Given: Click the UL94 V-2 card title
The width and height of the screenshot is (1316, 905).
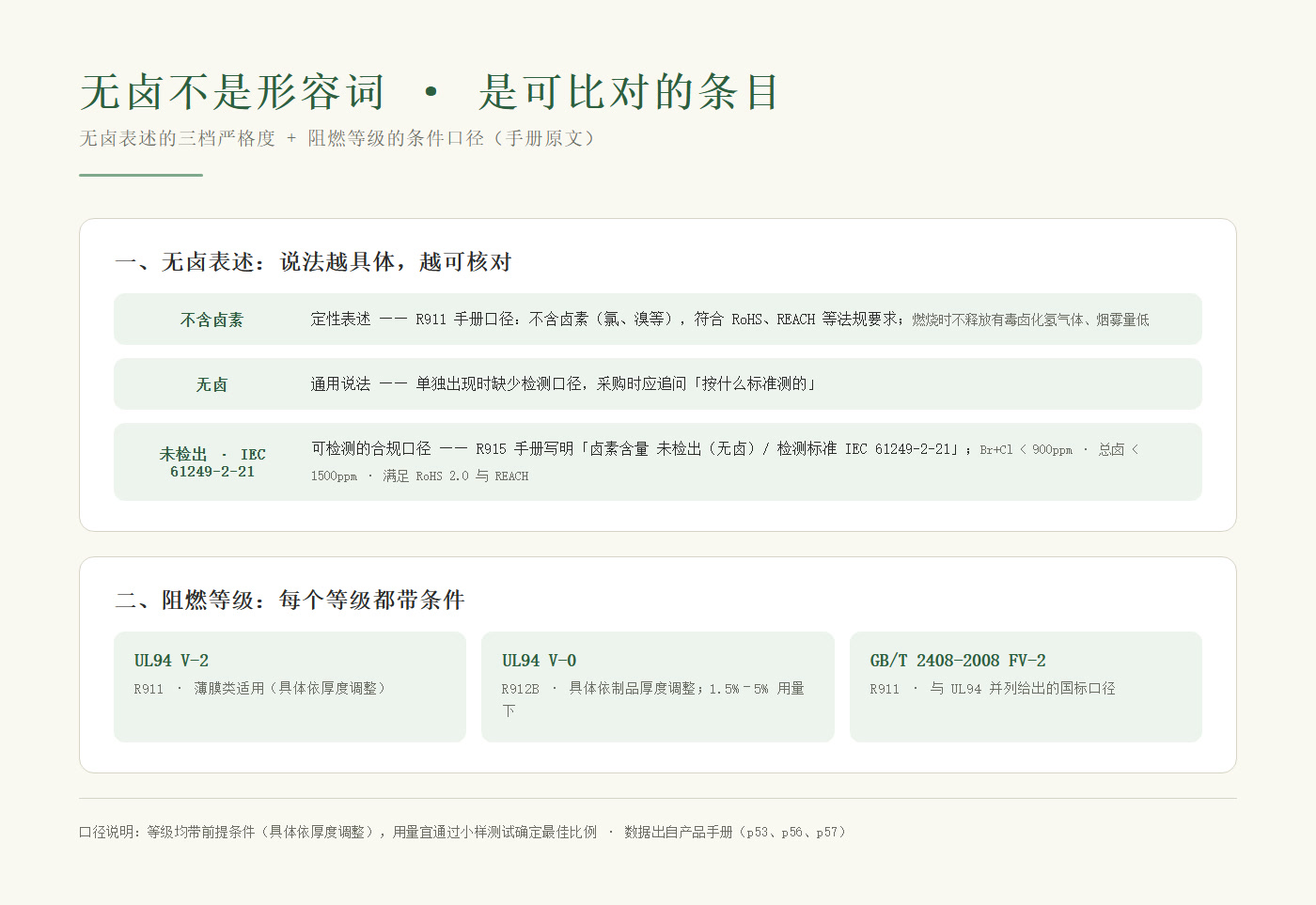Looking at the screenshot, I should click(x=171, y=661).
